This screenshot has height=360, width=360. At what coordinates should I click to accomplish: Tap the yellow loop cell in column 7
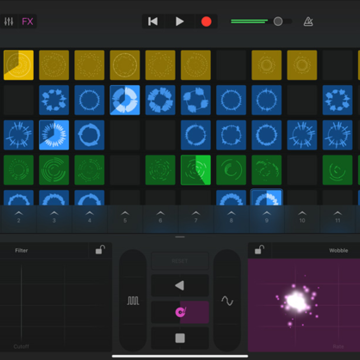point(196,65)
